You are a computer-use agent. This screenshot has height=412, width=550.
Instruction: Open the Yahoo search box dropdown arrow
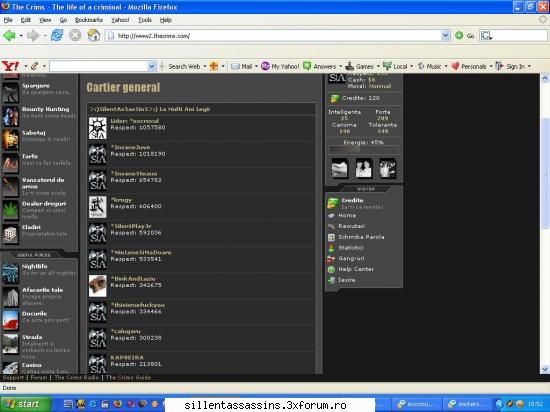[152, 66]
